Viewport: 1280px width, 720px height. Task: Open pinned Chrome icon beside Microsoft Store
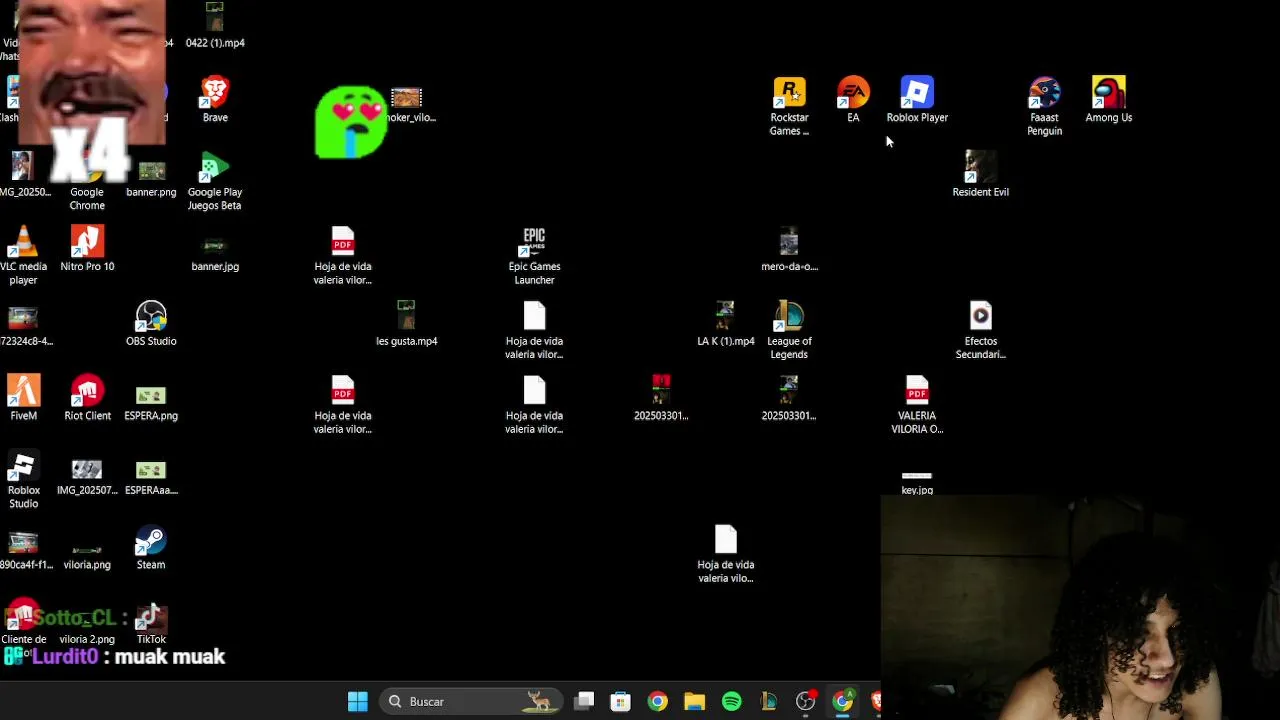point(657,702)
